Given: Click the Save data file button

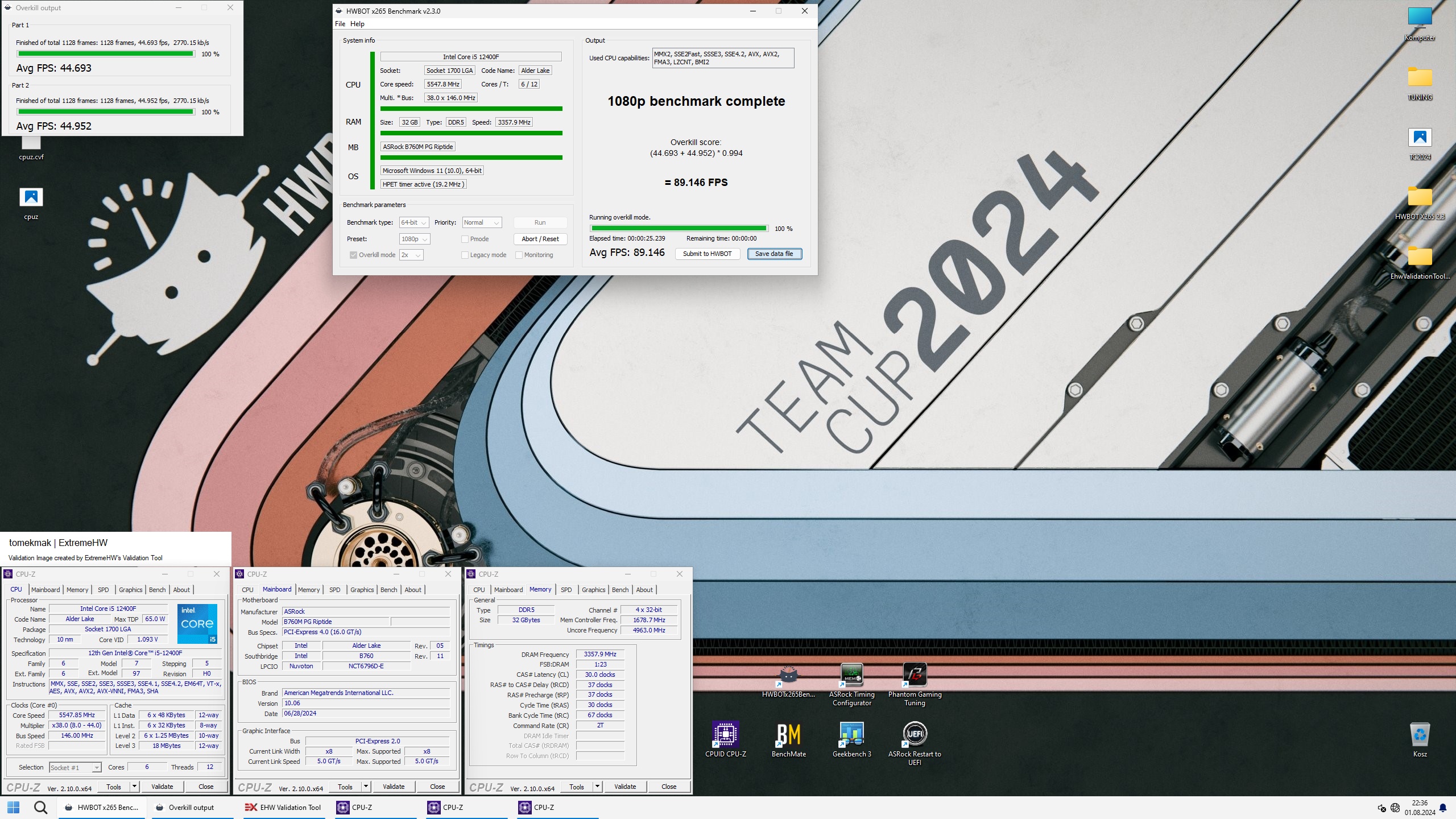Looking at the screenshot, I should click(x=774, y=254).
